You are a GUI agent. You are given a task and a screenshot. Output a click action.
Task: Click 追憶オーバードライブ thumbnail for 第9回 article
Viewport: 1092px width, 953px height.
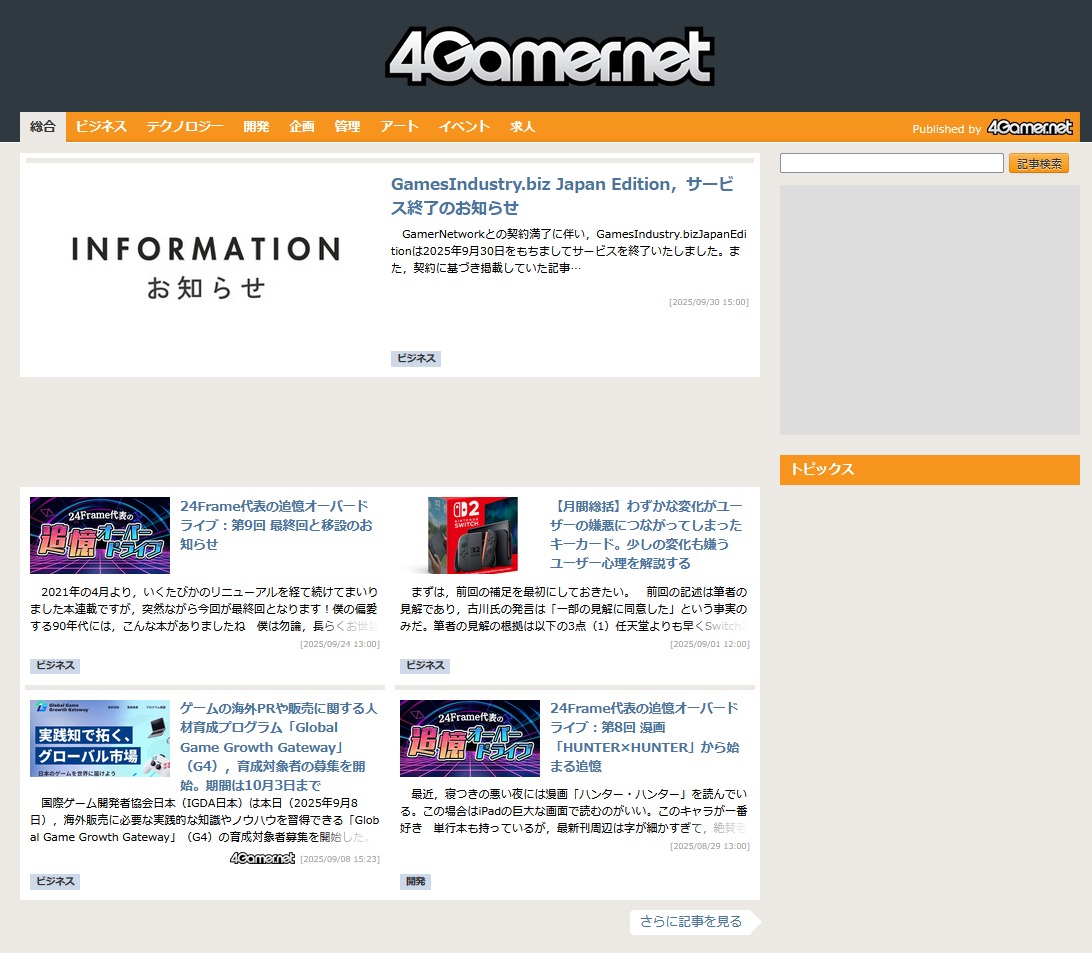pos(100,535)
